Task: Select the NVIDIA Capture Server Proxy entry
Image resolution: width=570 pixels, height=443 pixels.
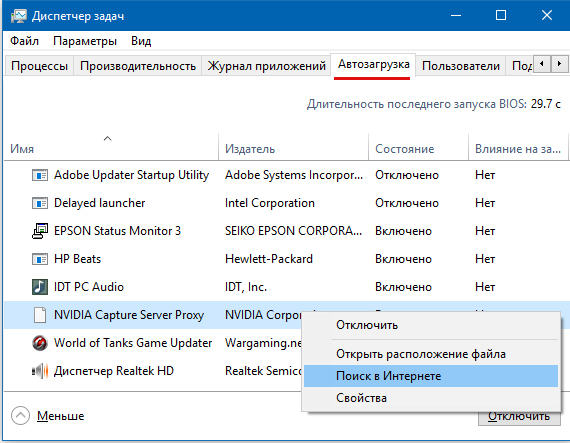Action: [x=129, y=315]
